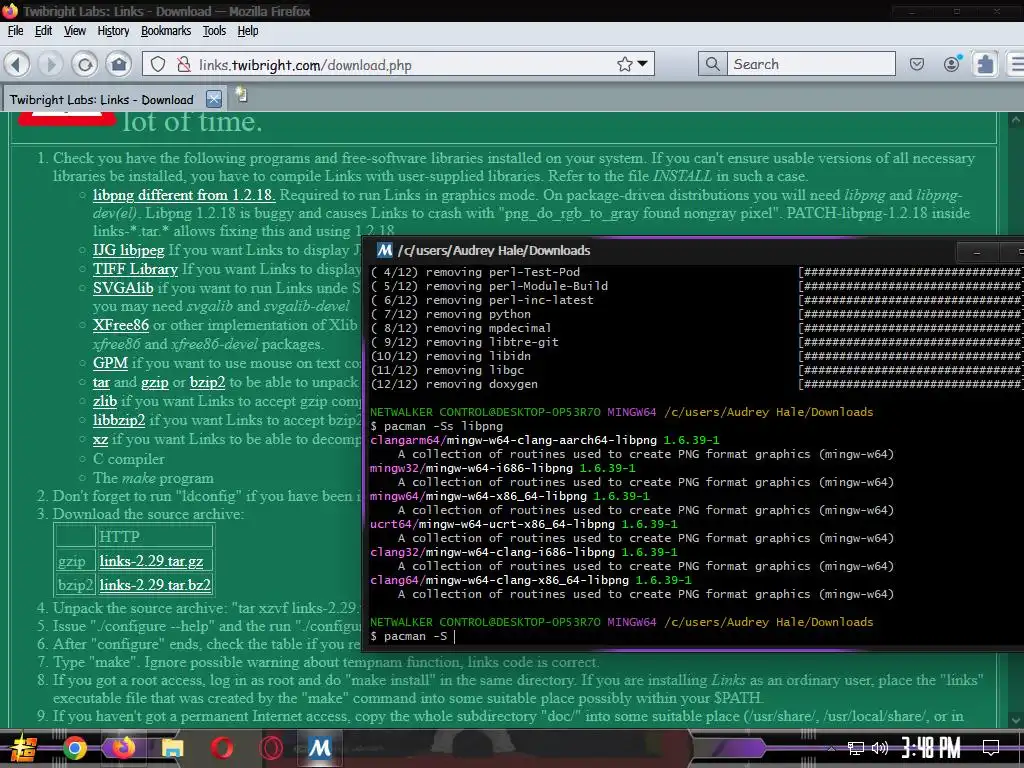Screen dimensions: 1024x768
Task: Open the notification center icon
Action: click(x=991, y=748)
